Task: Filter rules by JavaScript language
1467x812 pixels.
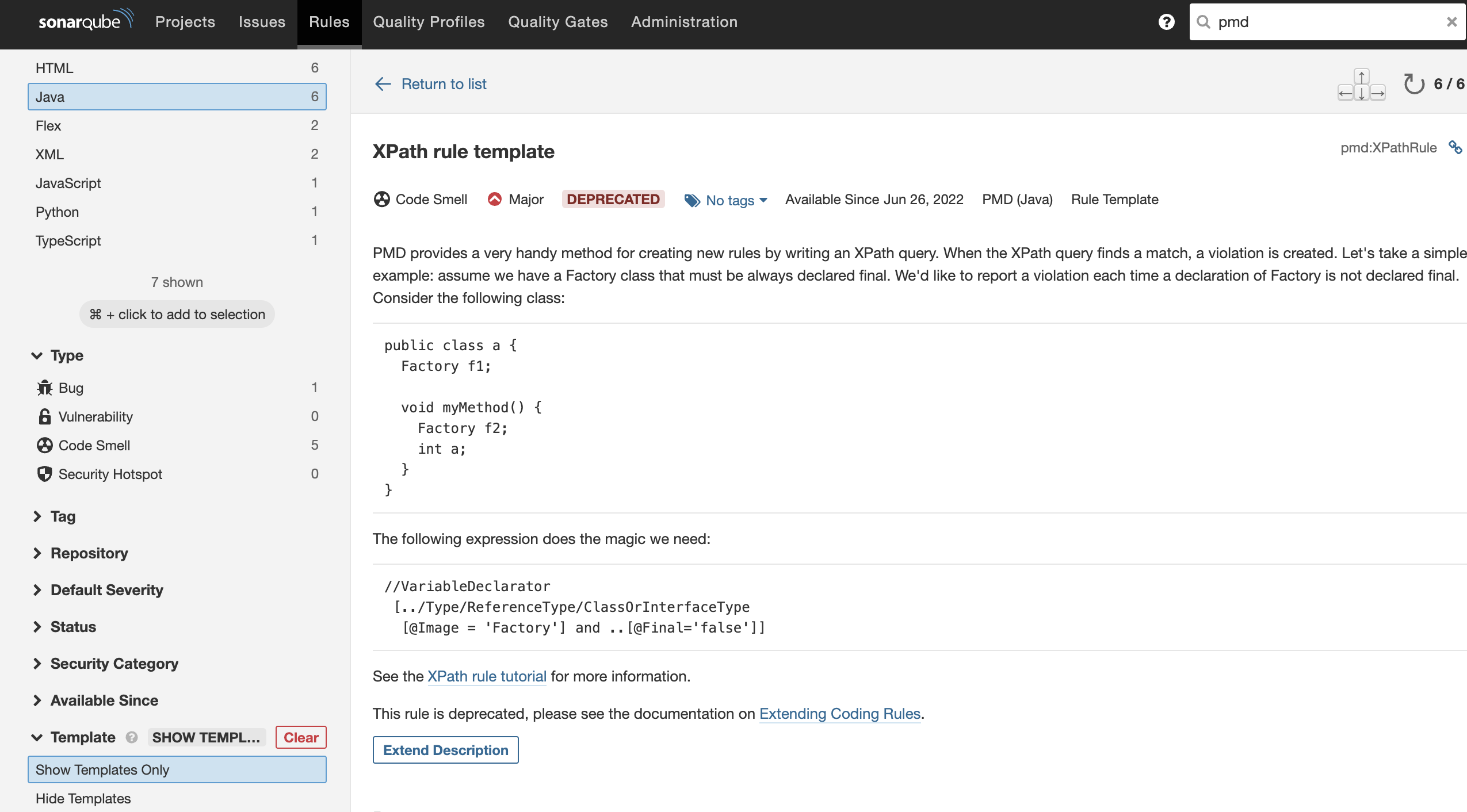Action: click(x=177, y=183)
